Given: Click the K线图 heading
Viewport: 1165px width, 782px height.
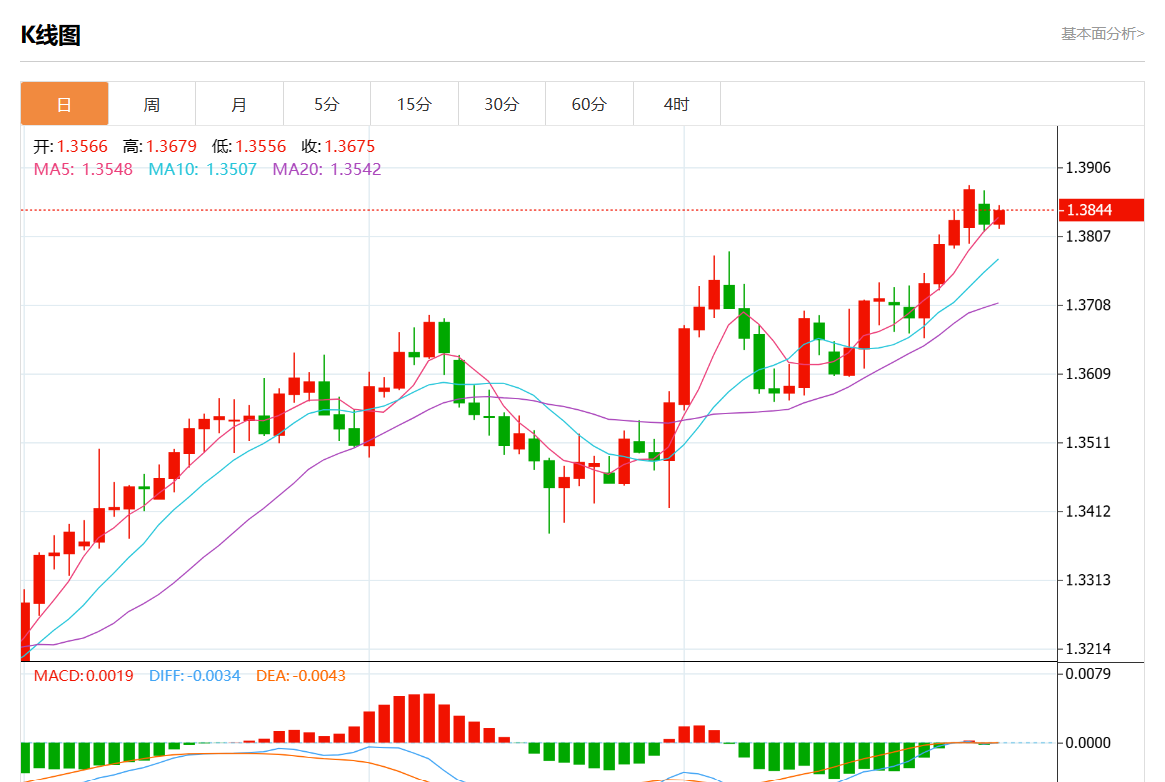Looking at the screenshot, I should coord(51,35).
